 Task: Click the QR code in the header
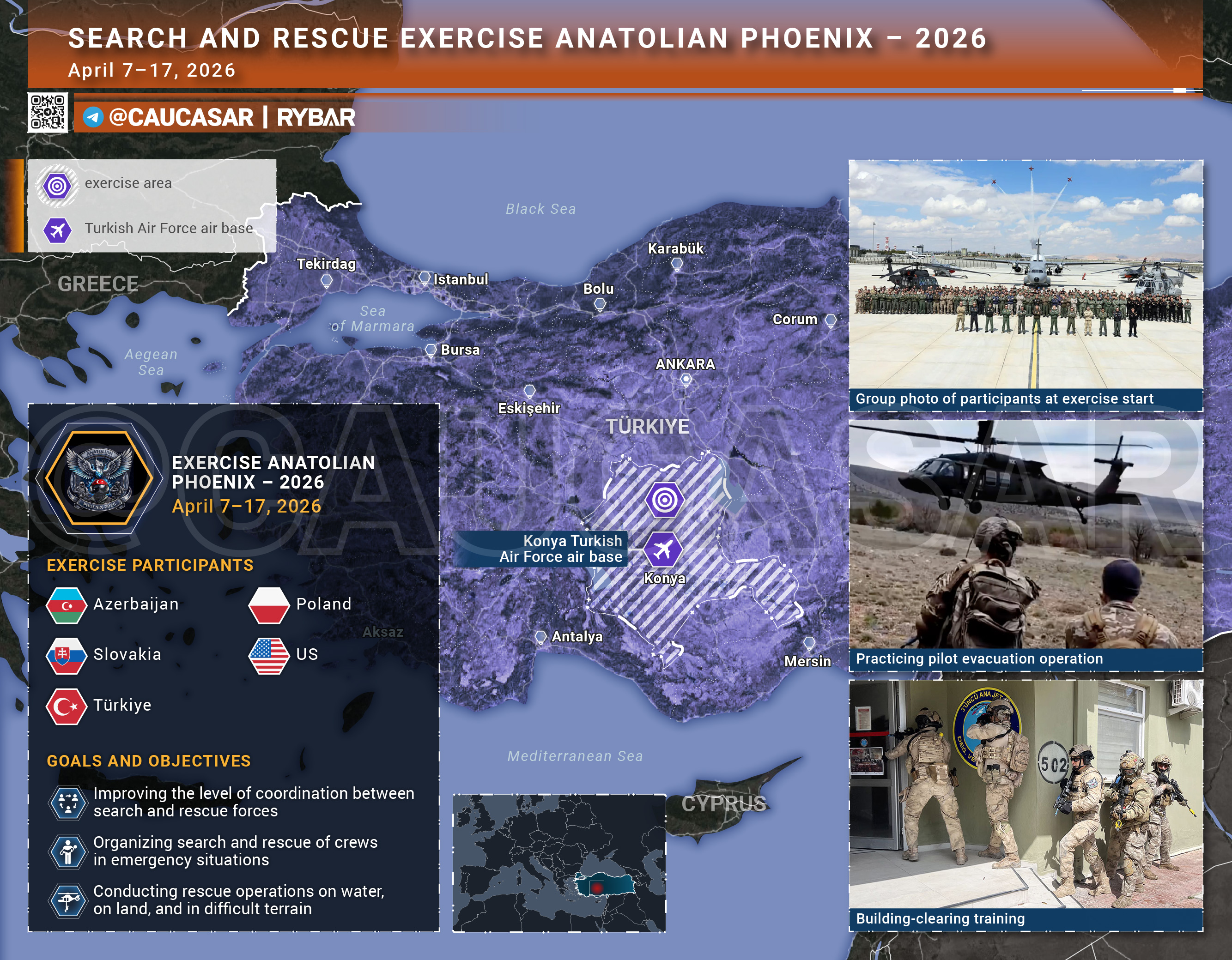click(x=48, y=113)
